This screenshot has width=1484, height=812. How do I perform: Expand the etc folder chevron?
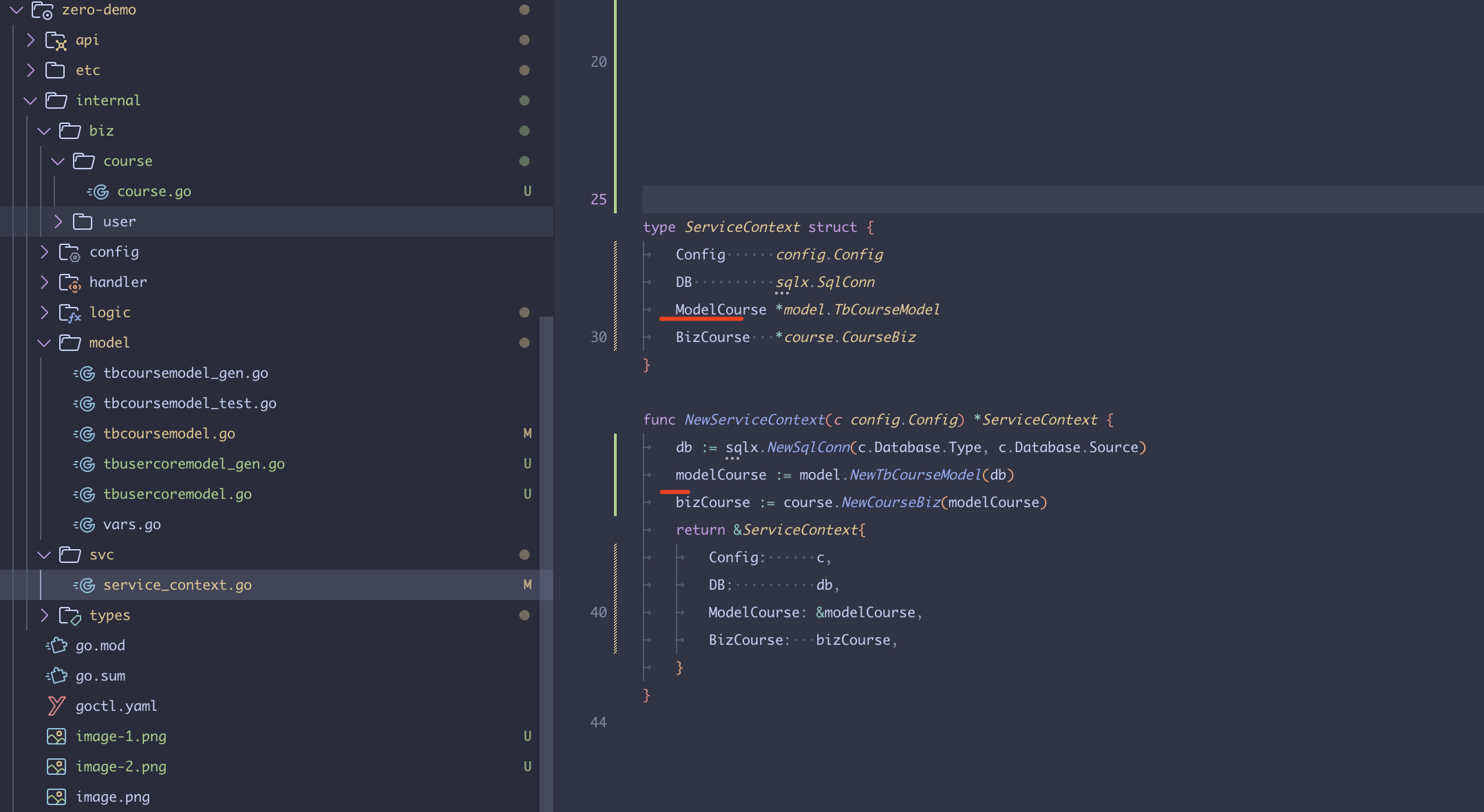[30, 70]
